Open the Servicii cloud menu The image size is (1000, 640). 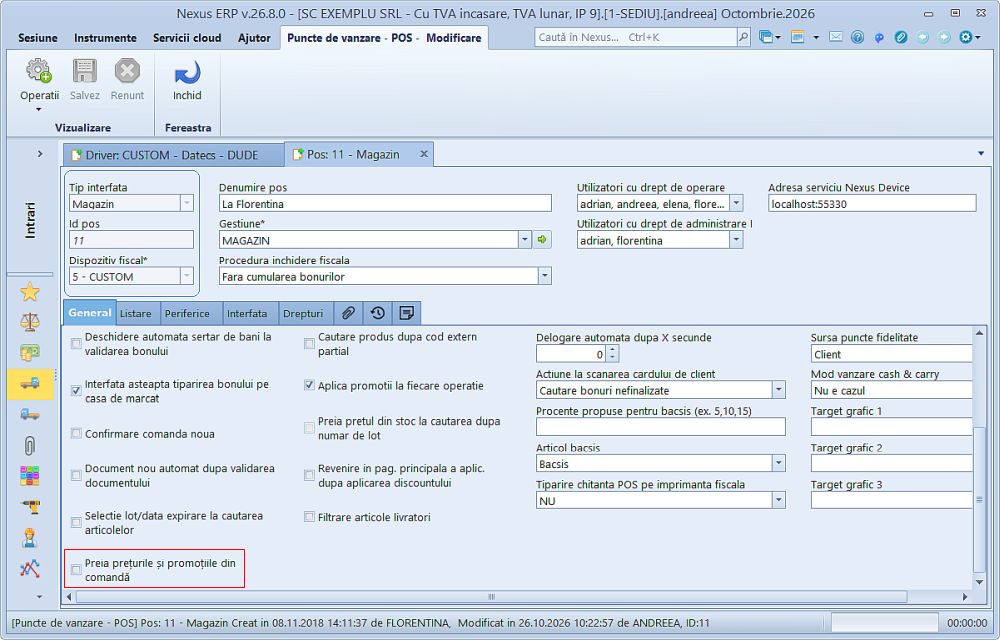tap(187, 38)
